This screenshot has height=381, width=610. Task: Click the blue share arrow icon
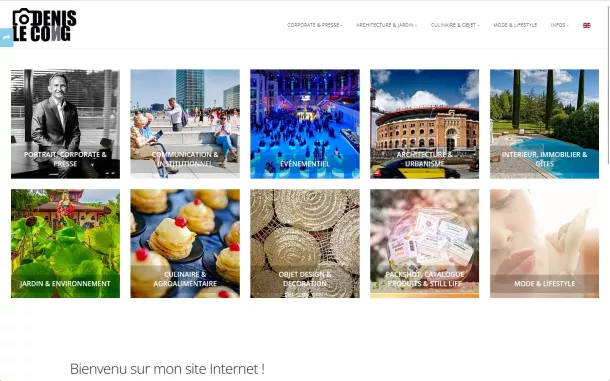coord(6,37)
